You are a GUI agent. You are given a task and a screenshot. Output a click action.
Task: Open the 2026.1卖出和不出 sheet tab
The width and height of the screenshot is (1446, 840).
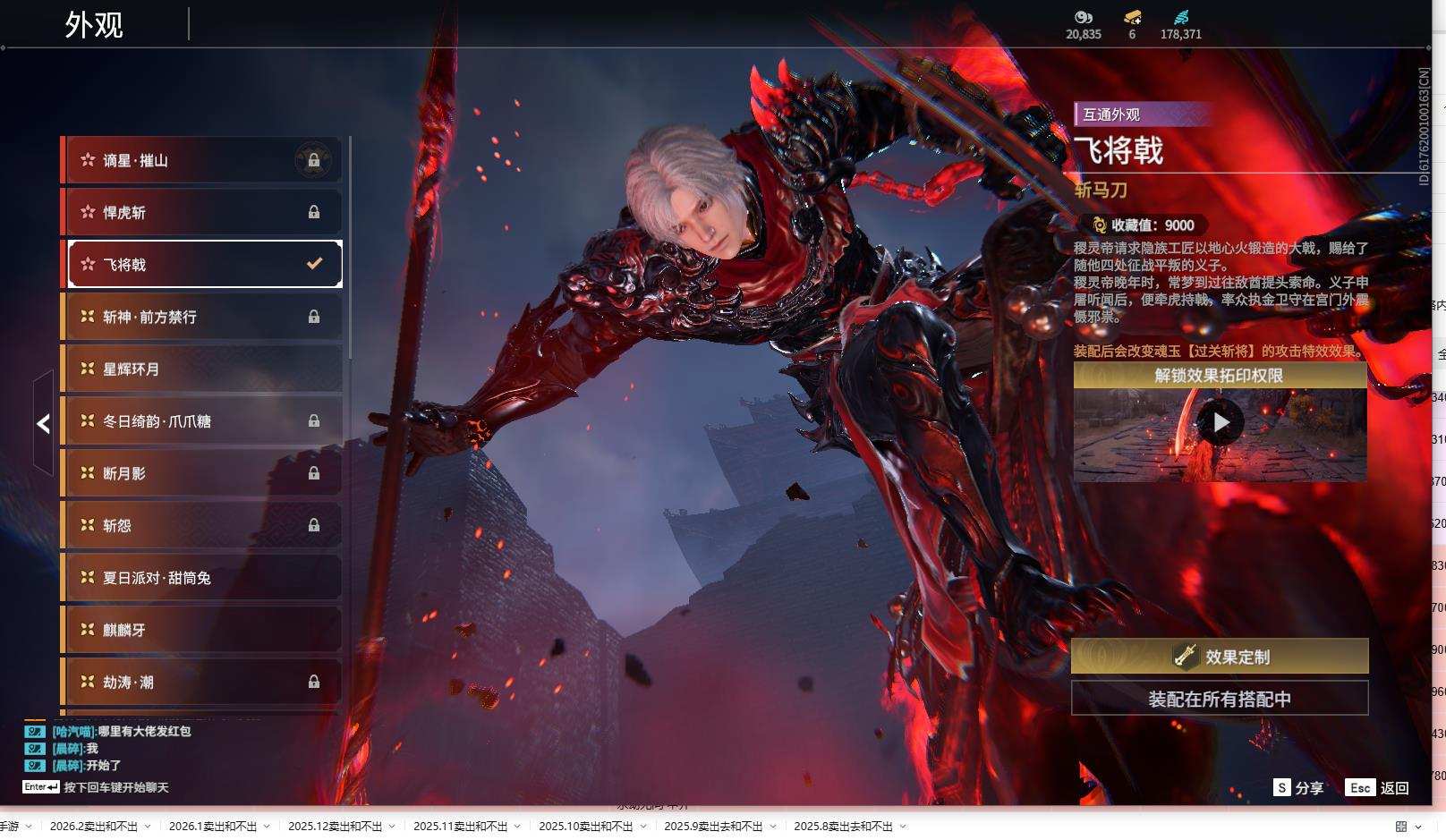point(213,827)
